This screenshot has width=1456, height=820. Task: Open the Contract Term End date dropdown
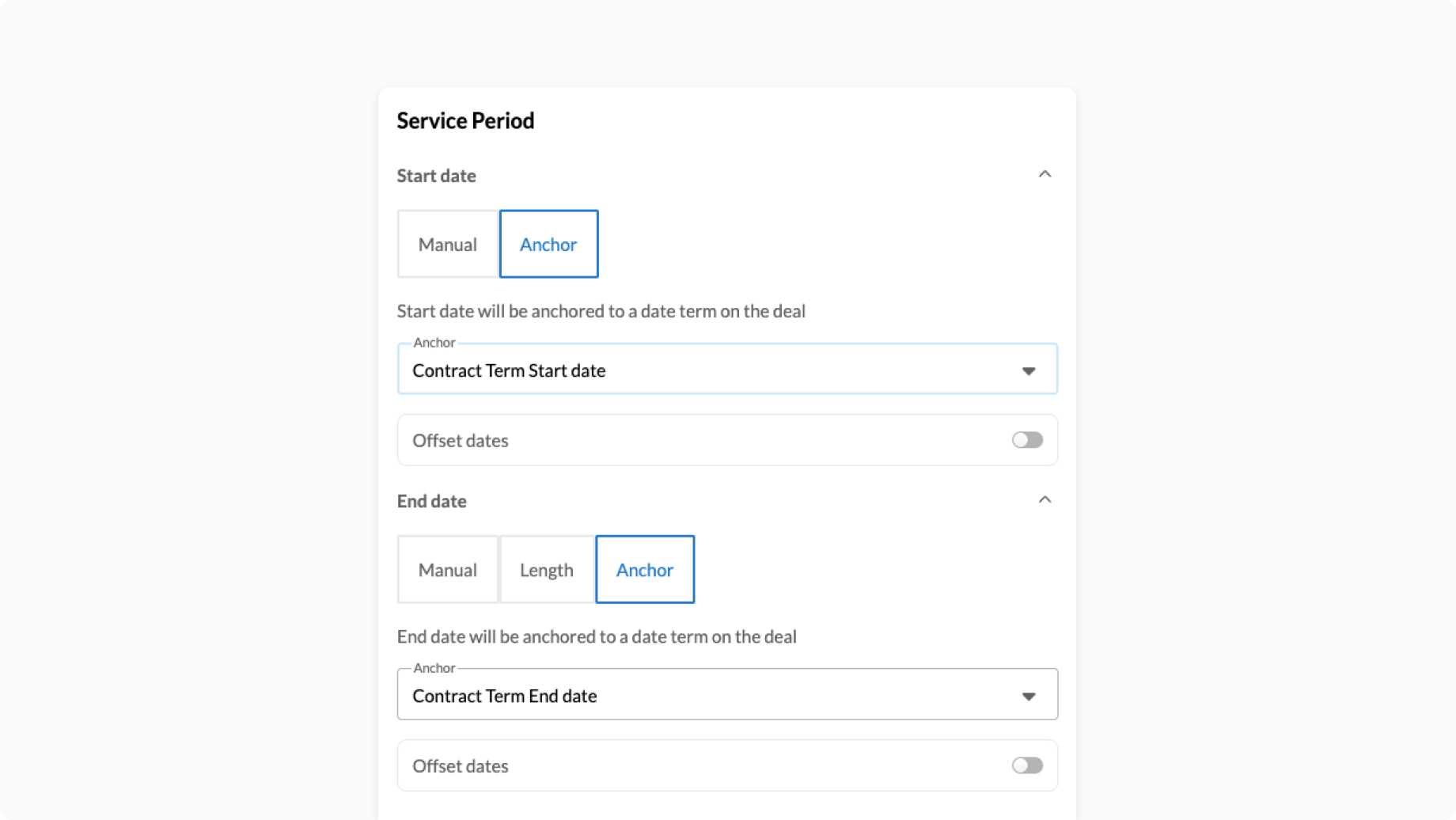712,696
